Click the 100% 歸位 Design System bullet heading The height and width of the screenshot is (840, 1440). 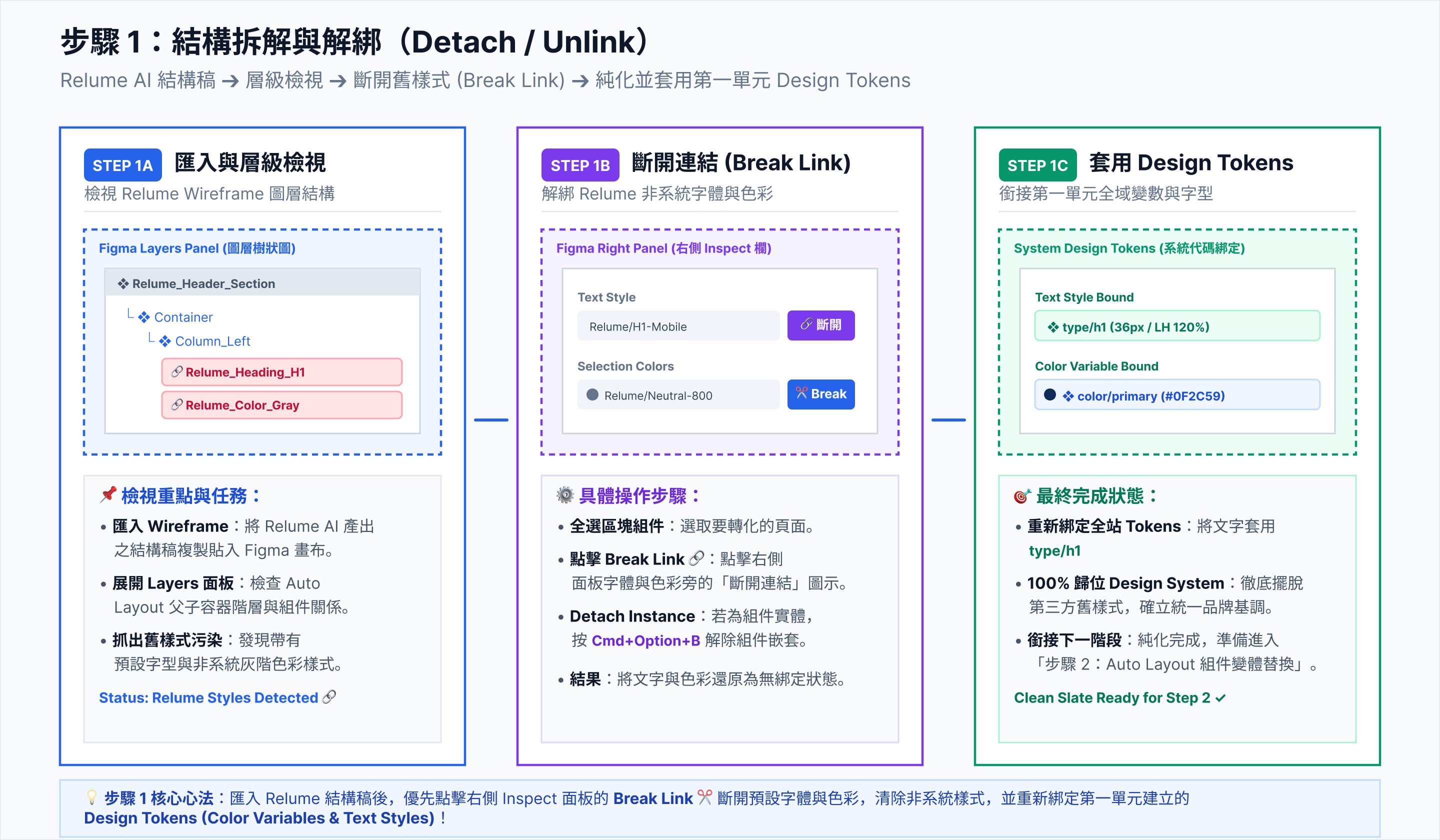click(1125, 583)
